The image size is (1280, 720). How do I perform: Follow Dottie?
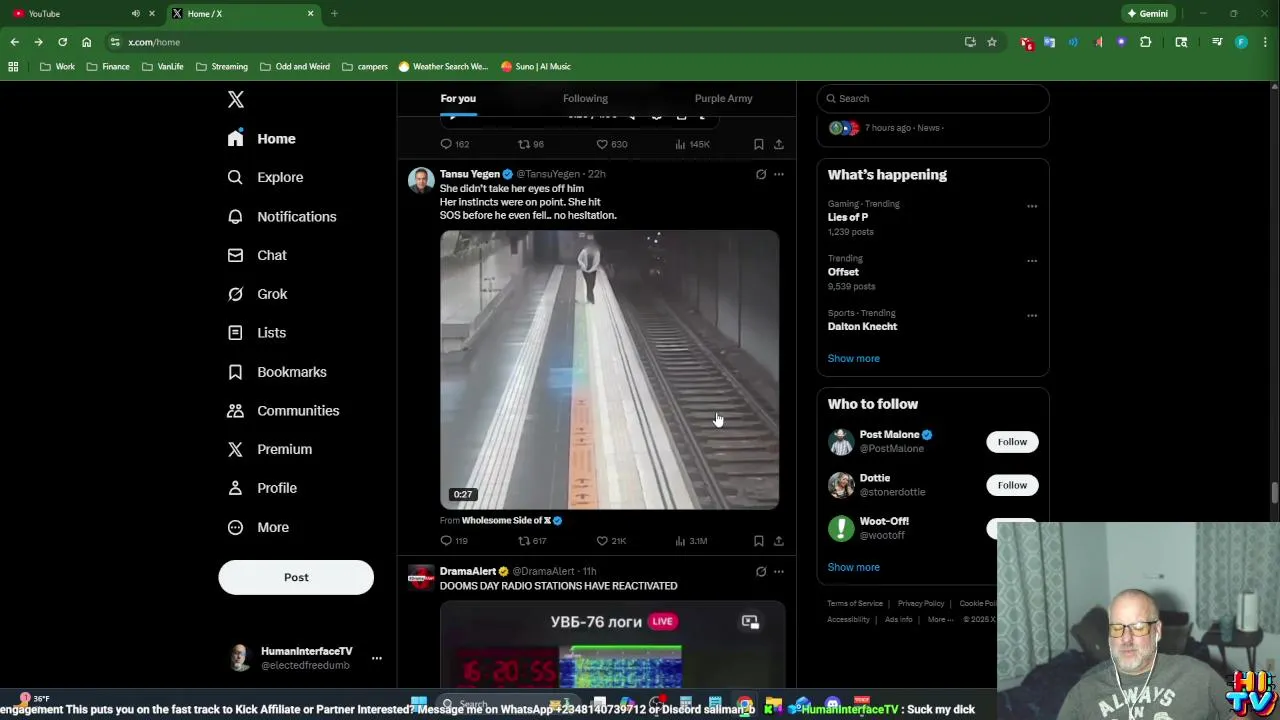pos(1012,485)
